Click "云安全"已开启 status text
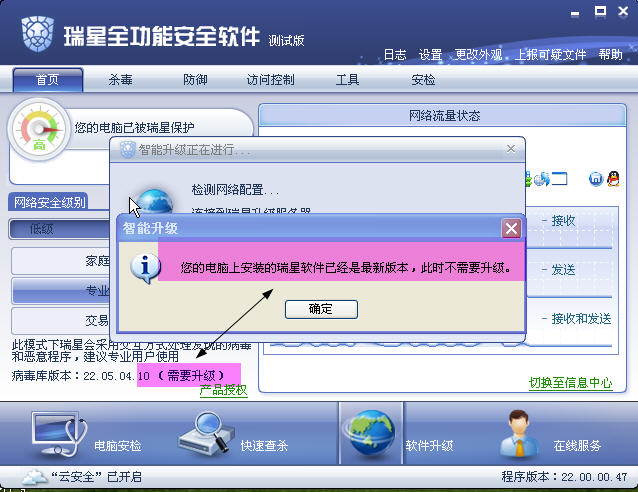This screenshot has width=638, height=492. click(x=96, y=477)
